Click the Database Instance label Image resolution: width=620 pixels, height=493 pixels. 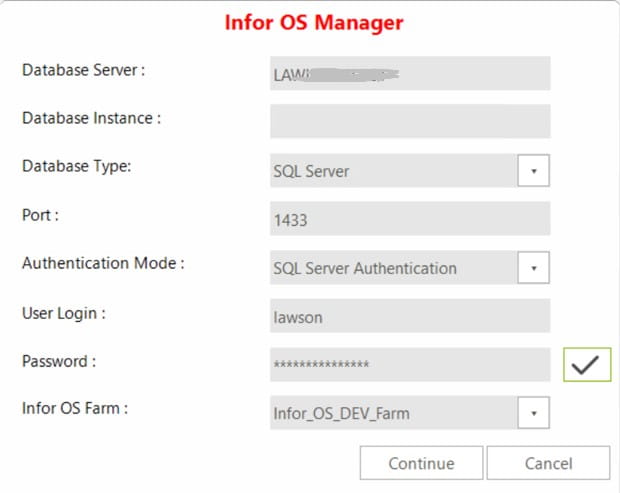(91, 118)
